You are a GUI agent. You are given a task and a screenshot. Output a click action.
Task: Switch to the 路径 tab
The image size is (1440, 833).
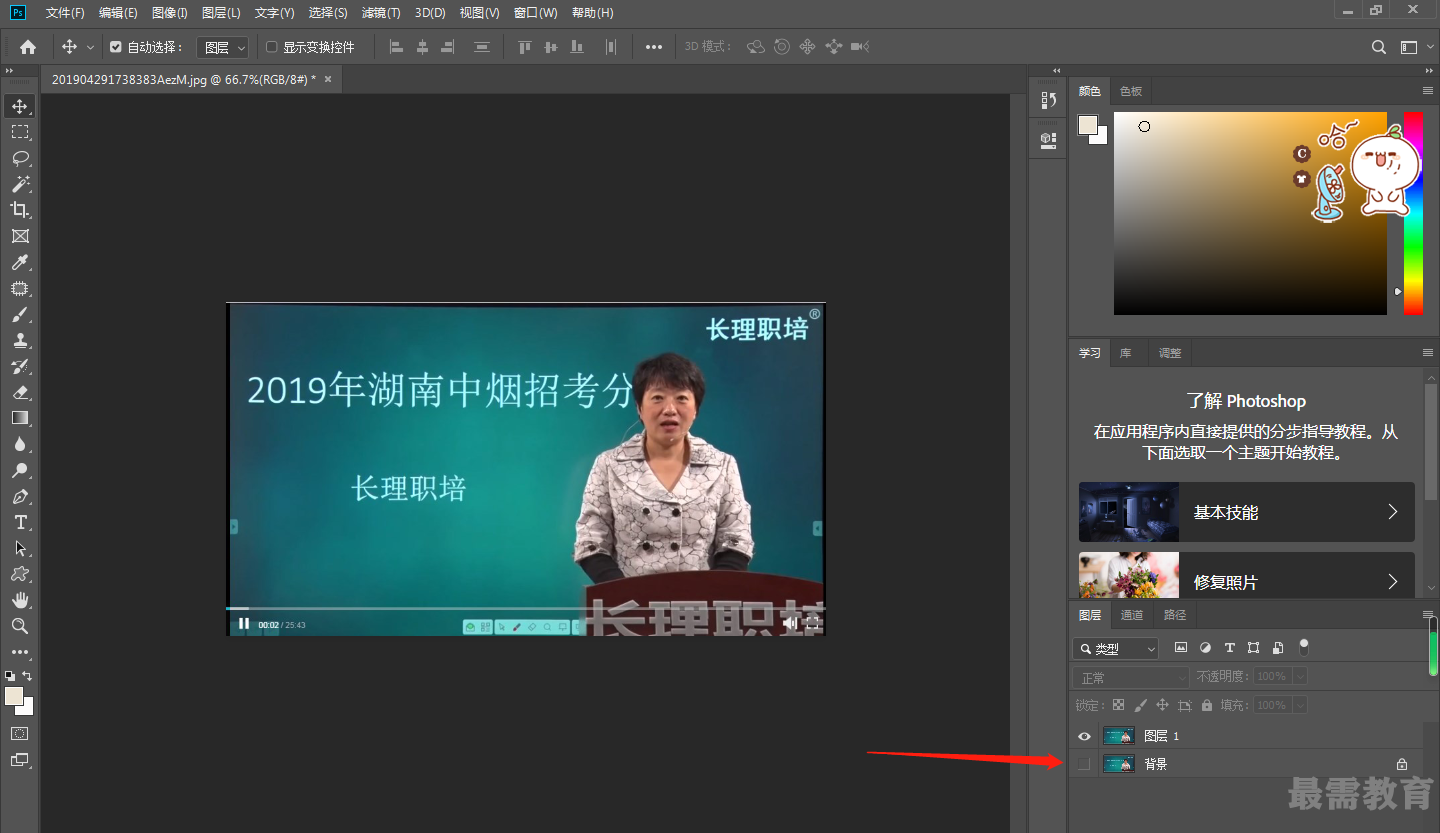pos(1175,615)
